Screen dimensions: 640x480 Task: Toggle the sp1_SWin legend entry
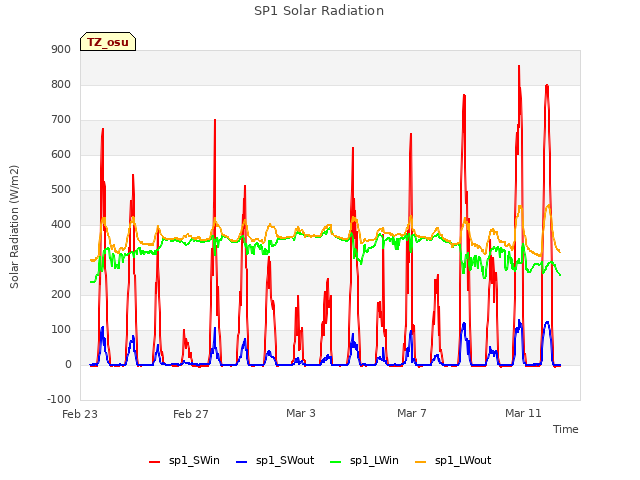(x=184, y=461)
